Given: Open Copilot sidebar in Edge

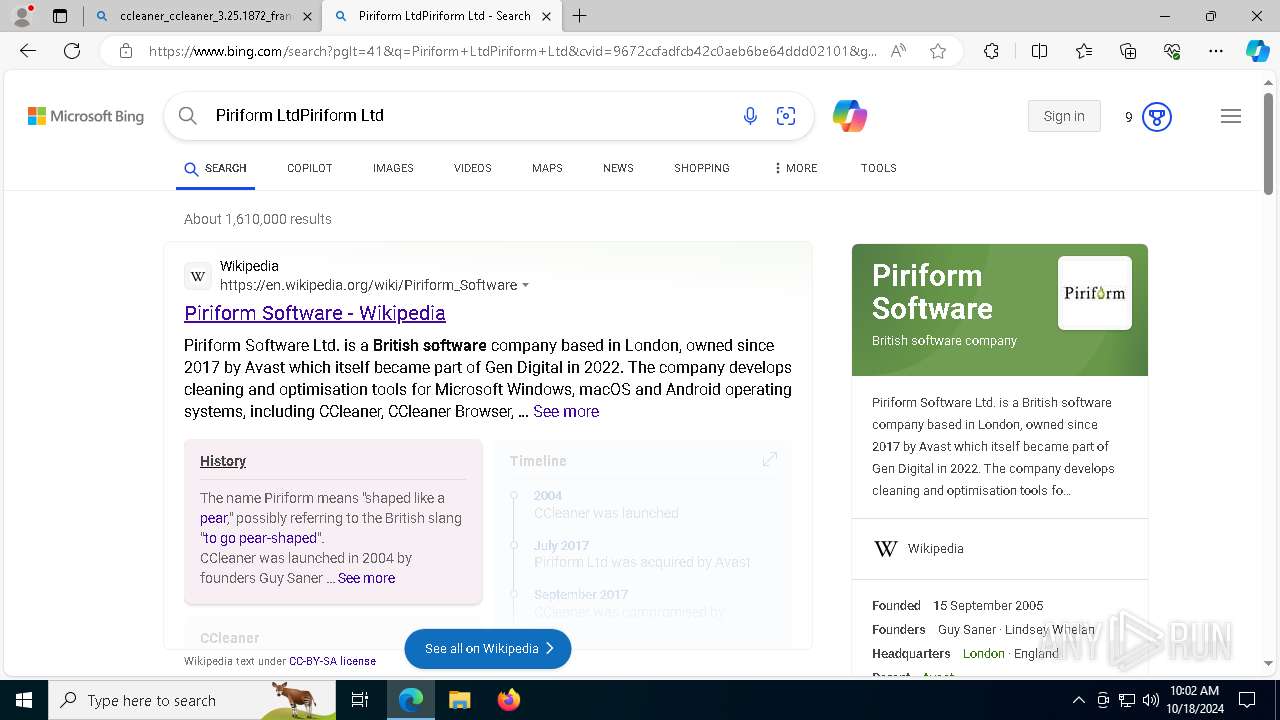Looking at the screenshot, I should click(x=1257, y=51).
